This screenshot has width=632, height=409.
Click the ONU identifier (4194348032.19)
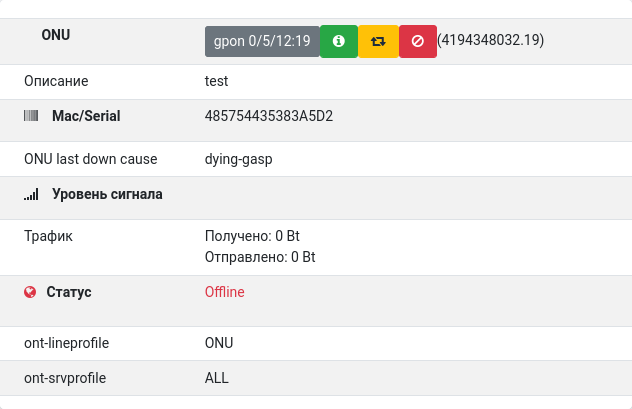[490, 42]
